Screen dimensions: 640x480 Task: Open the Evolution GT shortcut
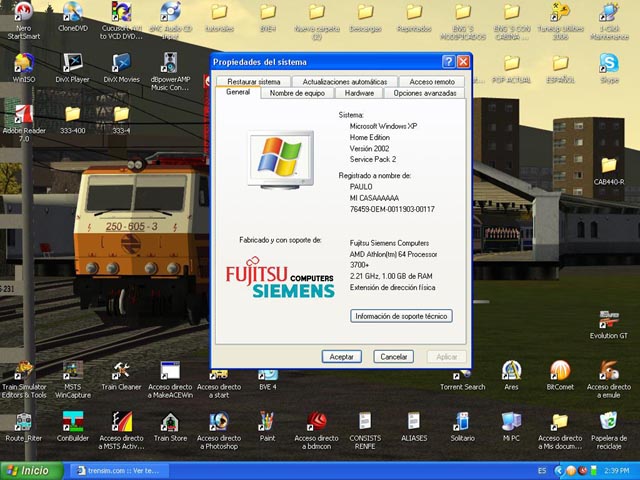pyautogui.click(x=608, y=320)
